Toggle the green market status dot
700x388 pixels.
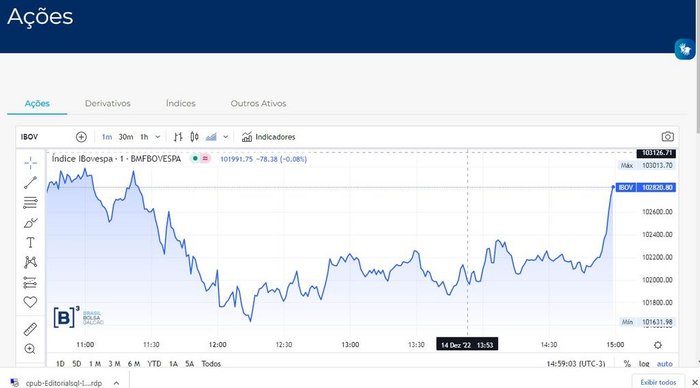coord(195,158)
